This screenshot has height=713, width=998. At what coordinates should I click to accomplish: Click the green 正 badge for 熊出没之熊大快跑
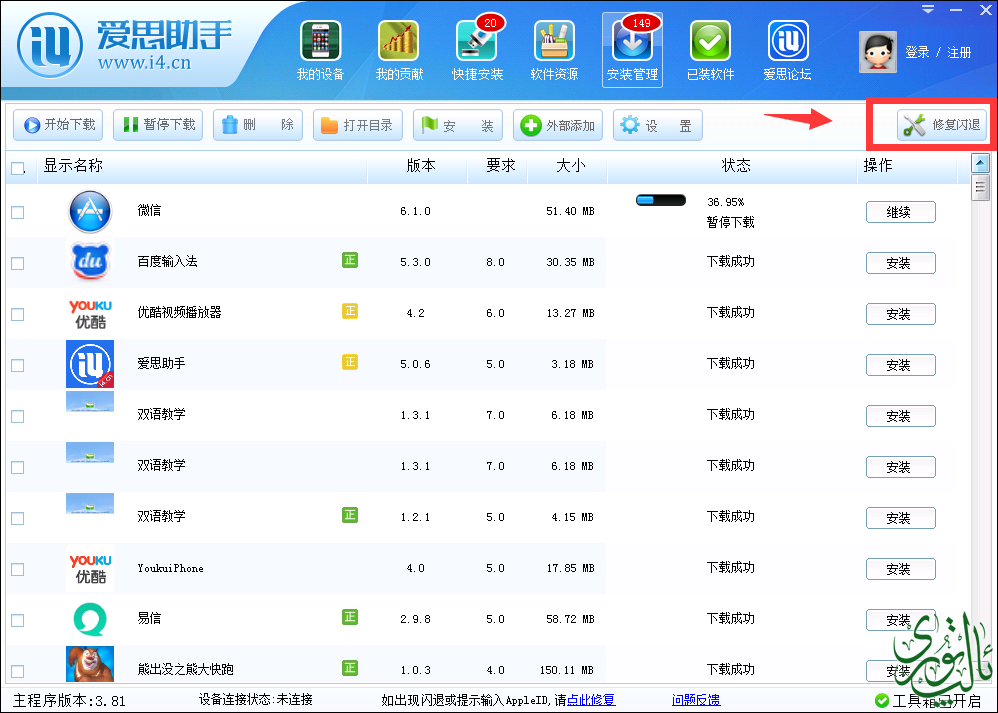pos(349,667)
